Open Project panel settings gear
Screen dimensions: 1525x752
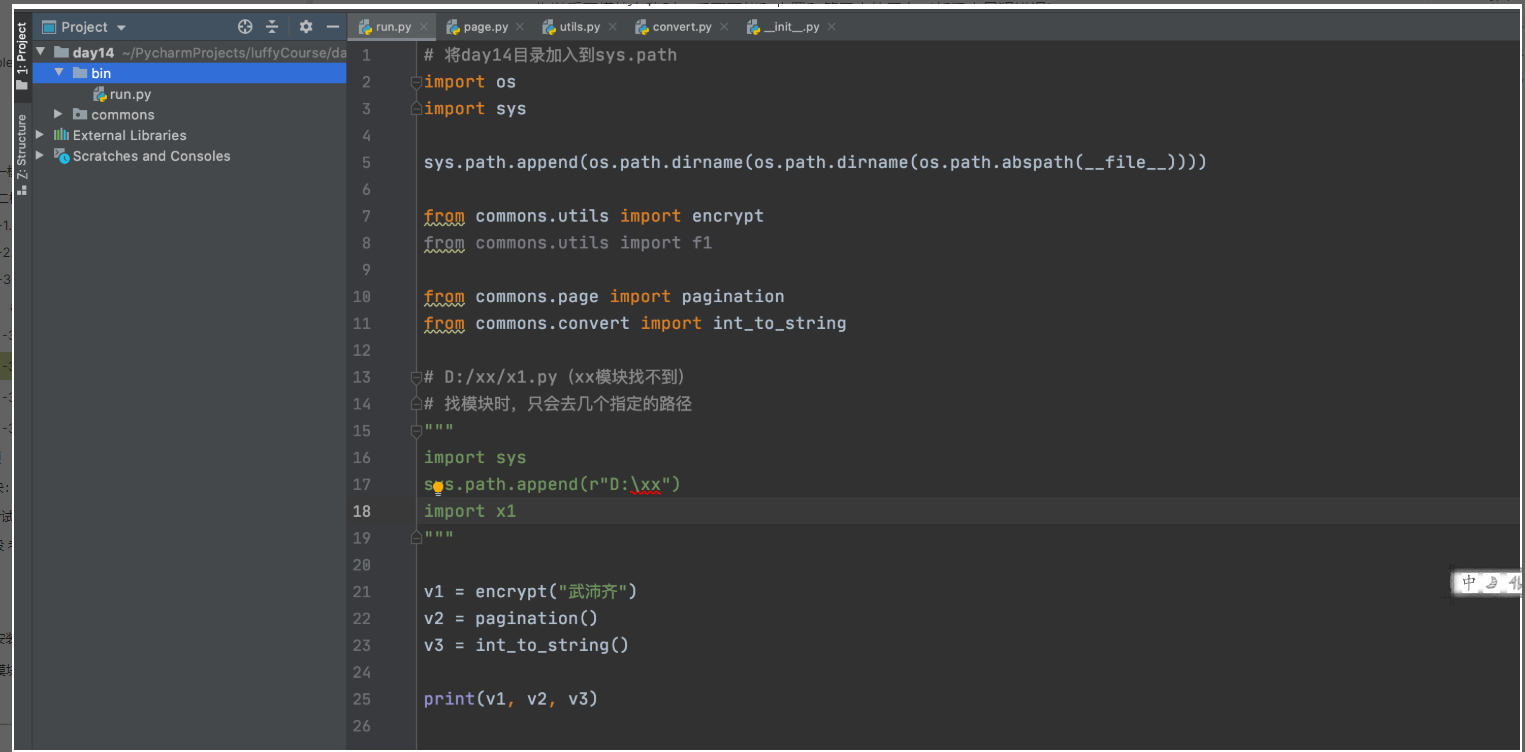tap(306, 27)
